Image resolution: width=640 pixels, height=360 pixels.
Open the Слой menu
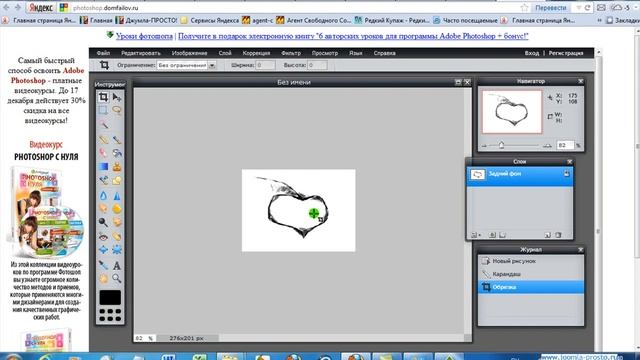pyautogui.click(x=225, y=53)
